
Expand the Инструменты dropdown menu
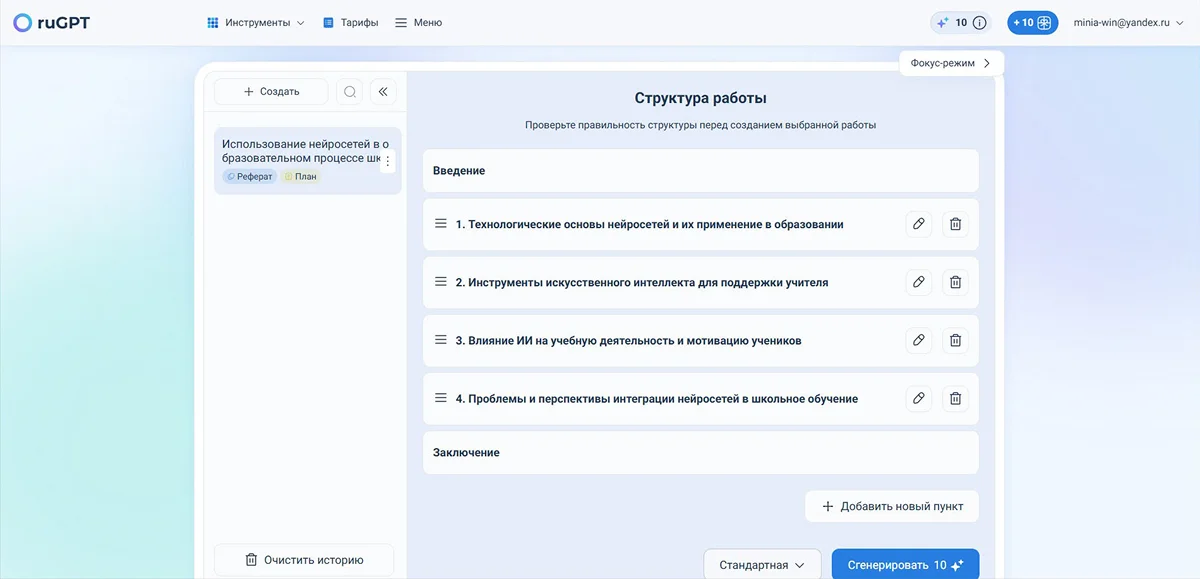[x=255, y=23]
